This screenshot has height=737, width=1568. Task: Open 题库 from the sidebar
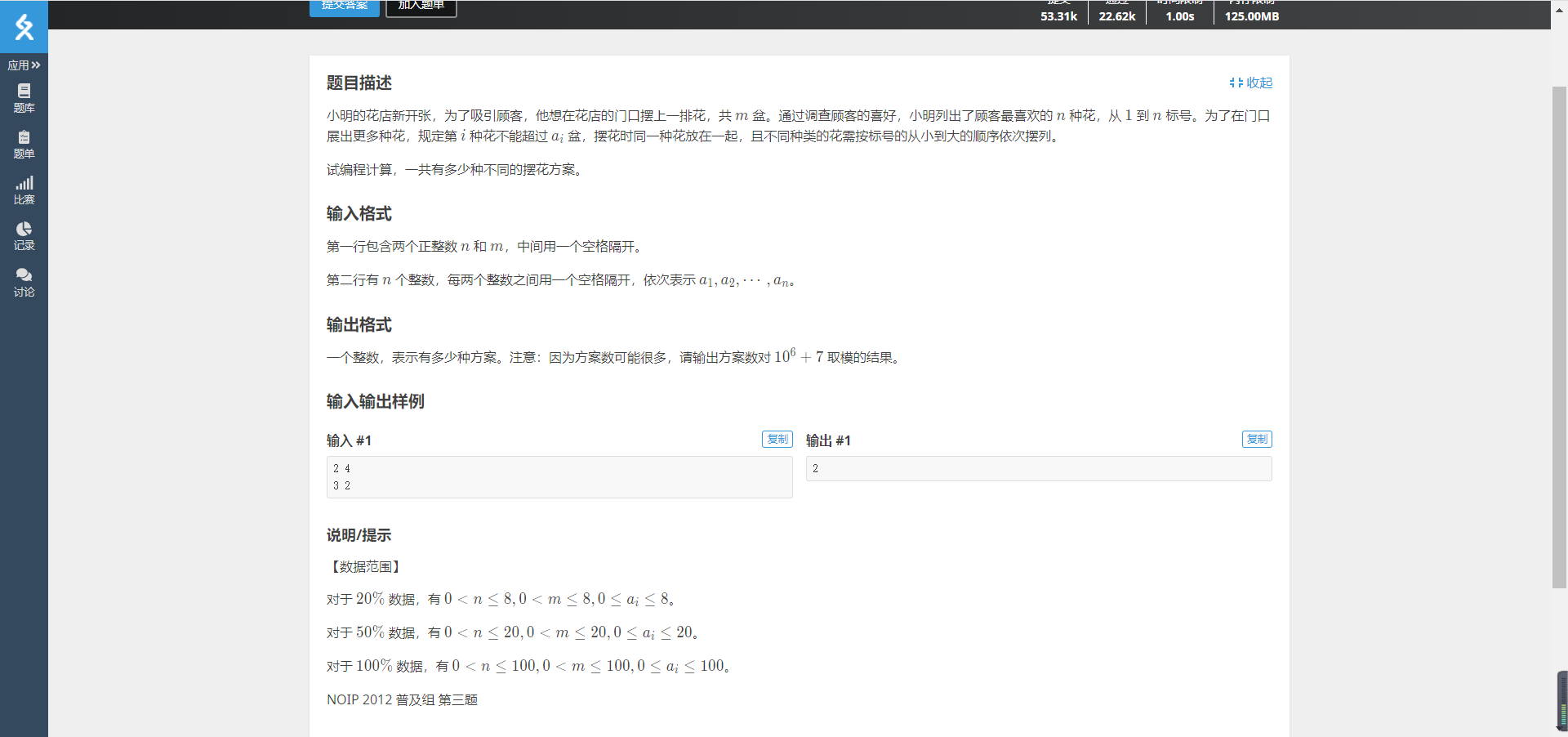pos(24,98)
